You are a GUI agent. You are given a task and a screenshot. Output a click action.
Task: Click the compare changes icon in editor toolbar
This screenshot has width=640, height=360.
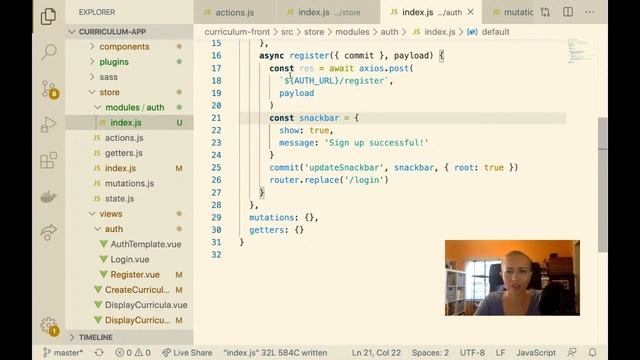pos(545,12)
